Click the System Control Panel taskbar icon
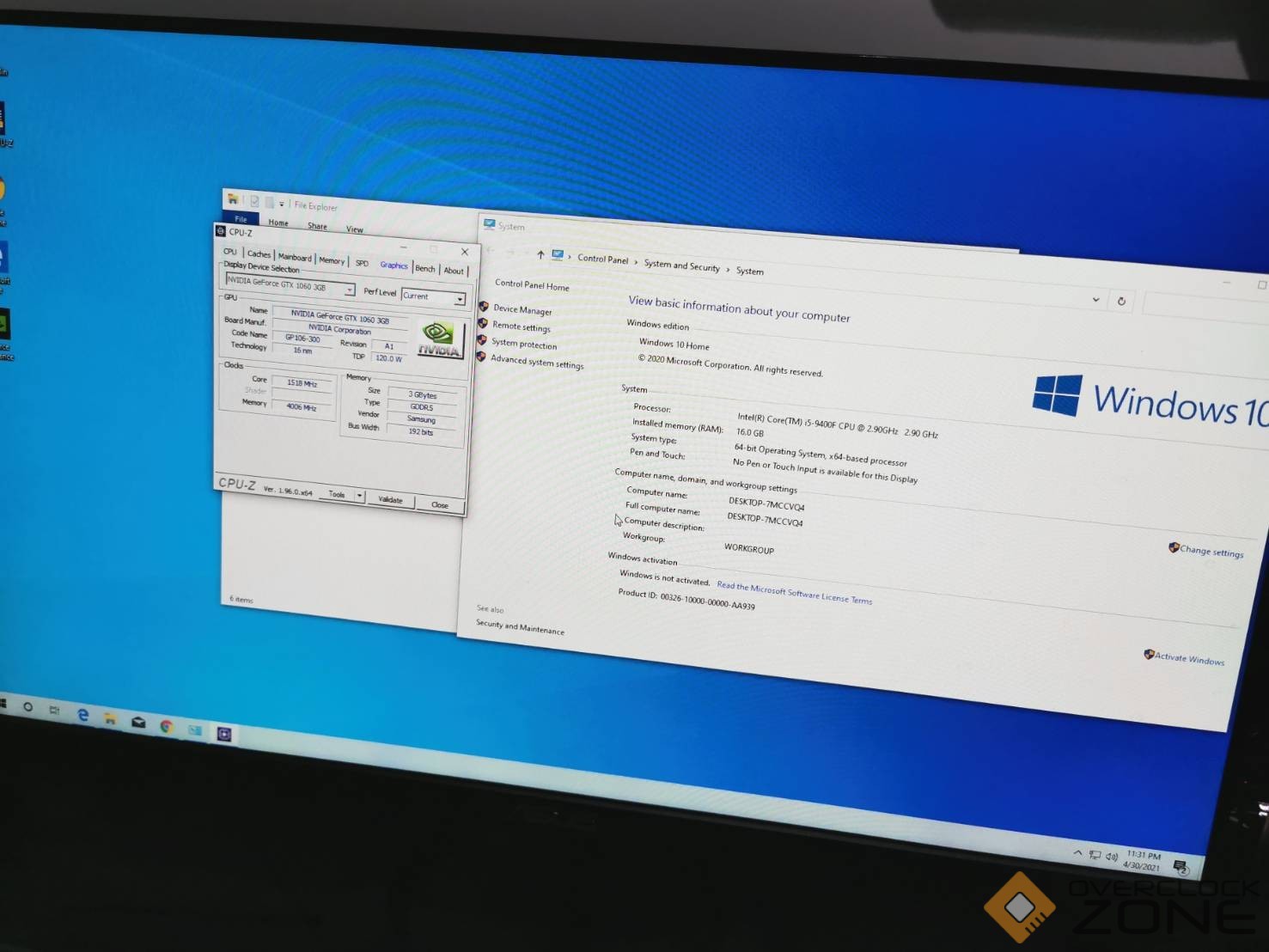The width and height of the screenshot is (1269, 952). (195, 730)
